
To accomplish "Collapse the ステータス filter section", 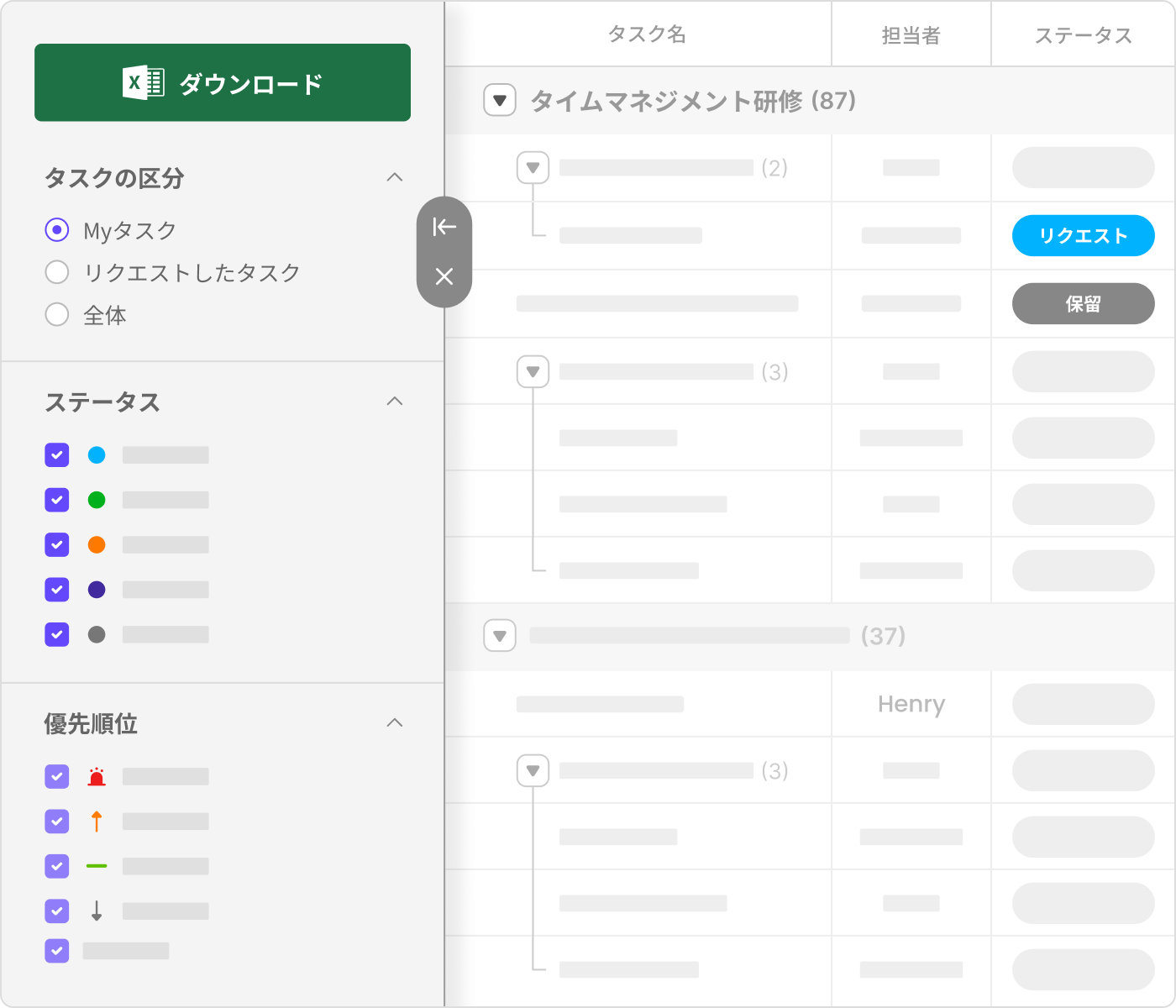I will [395, 402].
